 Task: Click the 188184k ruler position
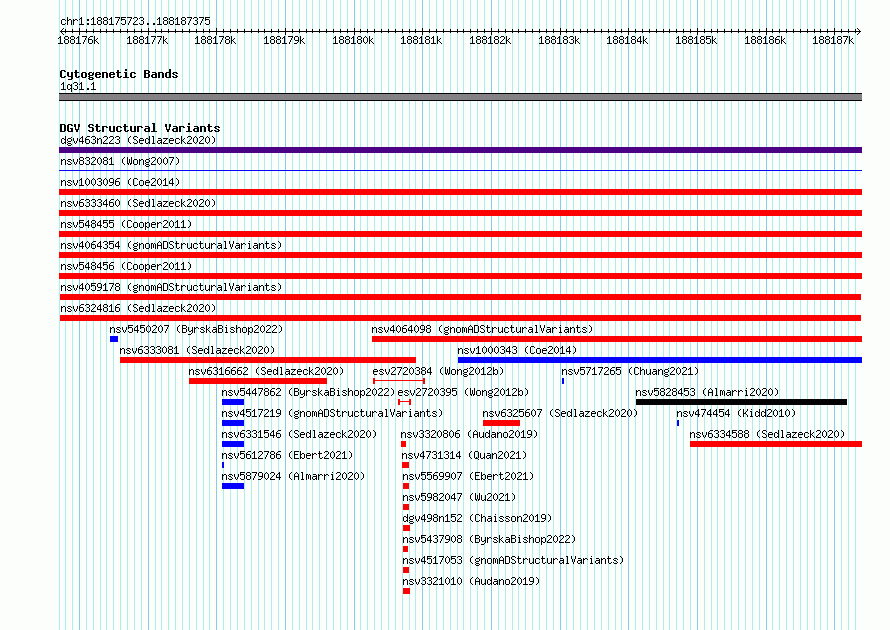(627, 40)
